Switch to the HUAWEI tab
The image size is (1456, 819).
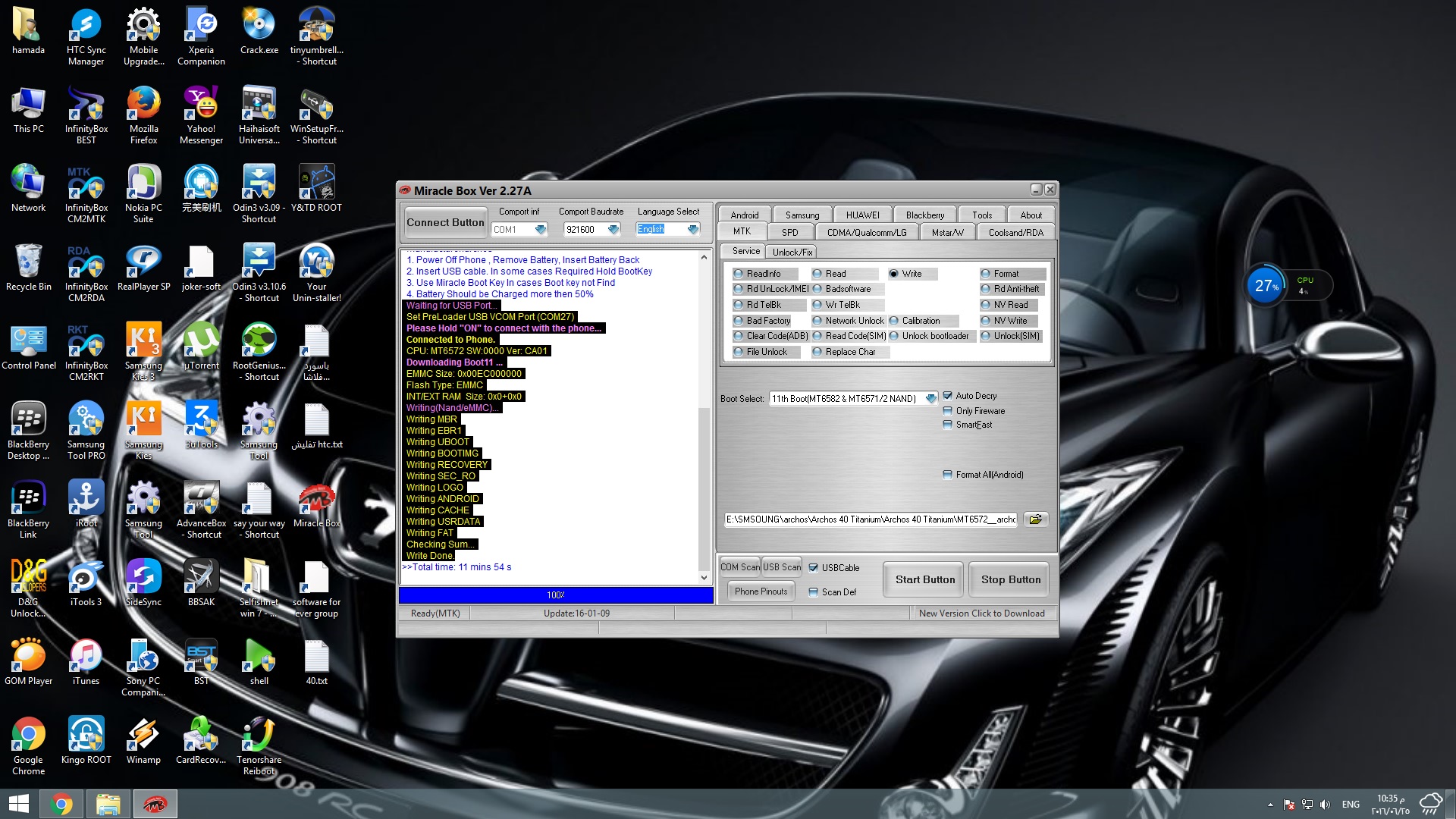point(863,215)
